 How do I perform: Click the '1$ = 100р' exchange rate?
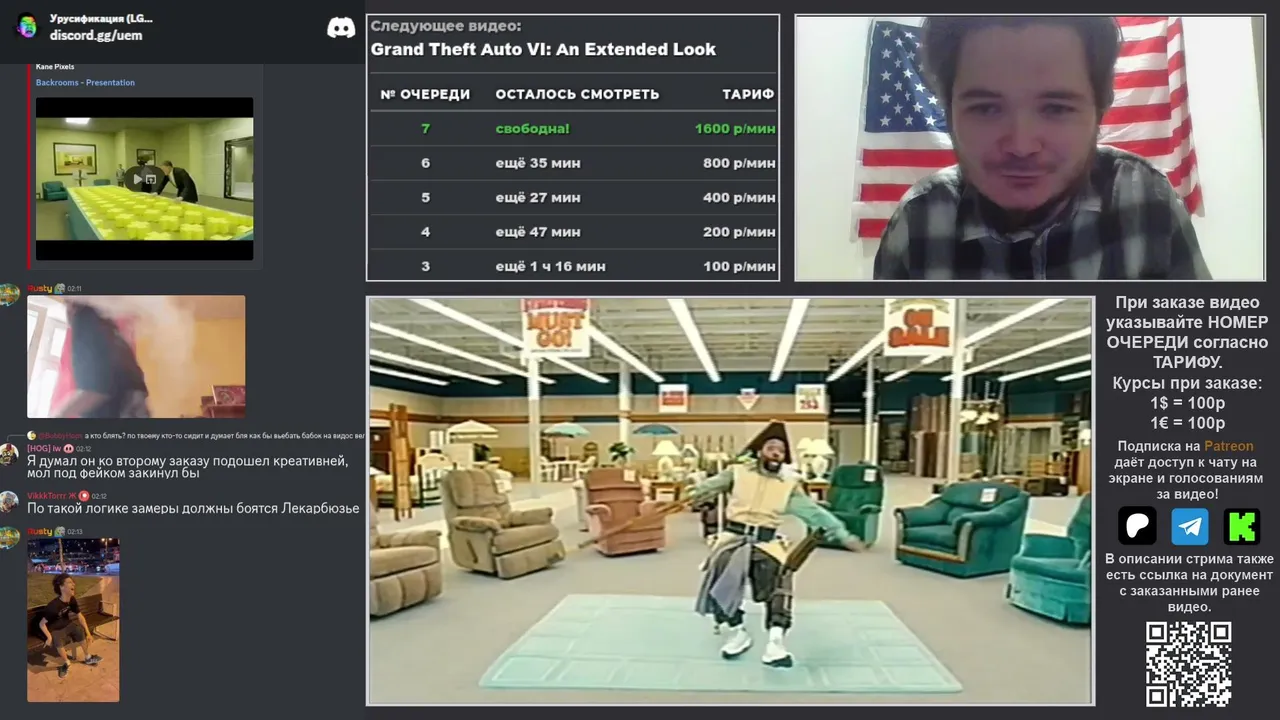(x=1188, y=403)
